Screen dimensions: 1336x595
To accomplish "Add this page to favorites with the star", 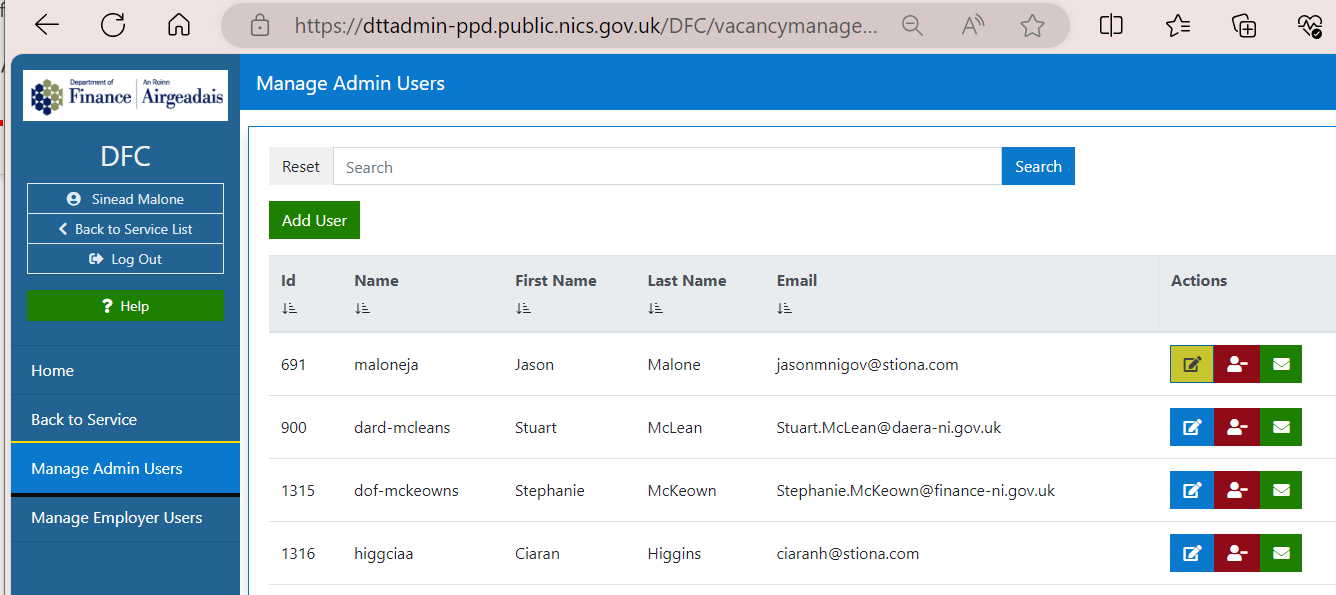I will [x=1032, y=25].
